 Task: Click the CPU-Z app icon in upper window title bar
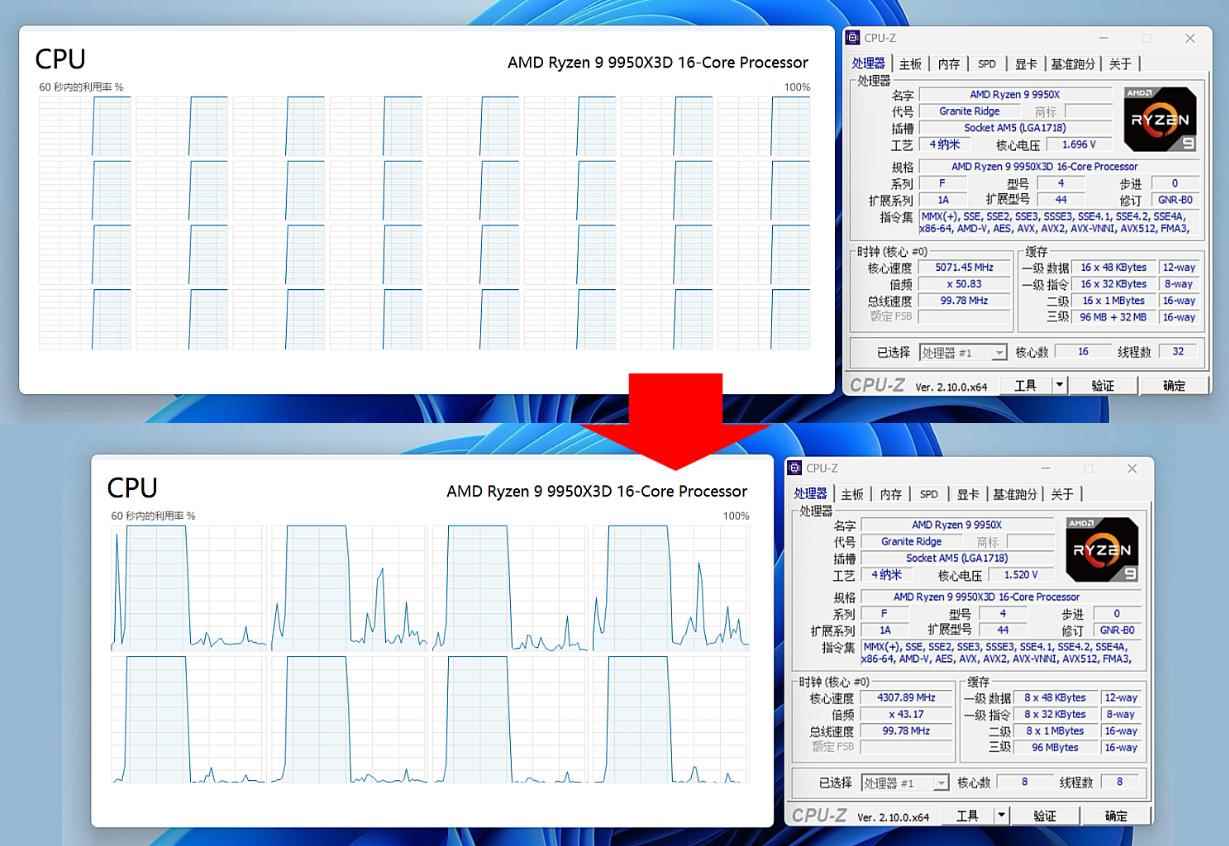pyautogui.click(x=853, y=38)
